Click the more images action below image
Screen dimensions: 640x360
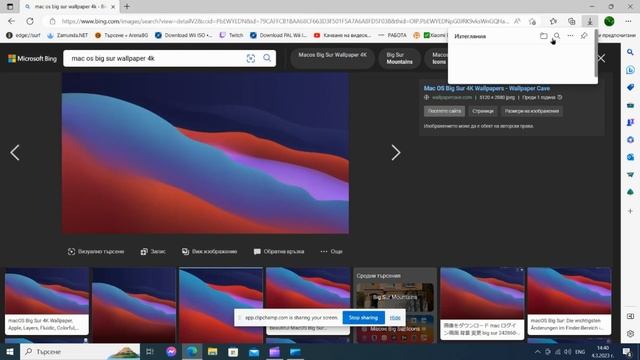pyautogui.click(x=209, y=251)
